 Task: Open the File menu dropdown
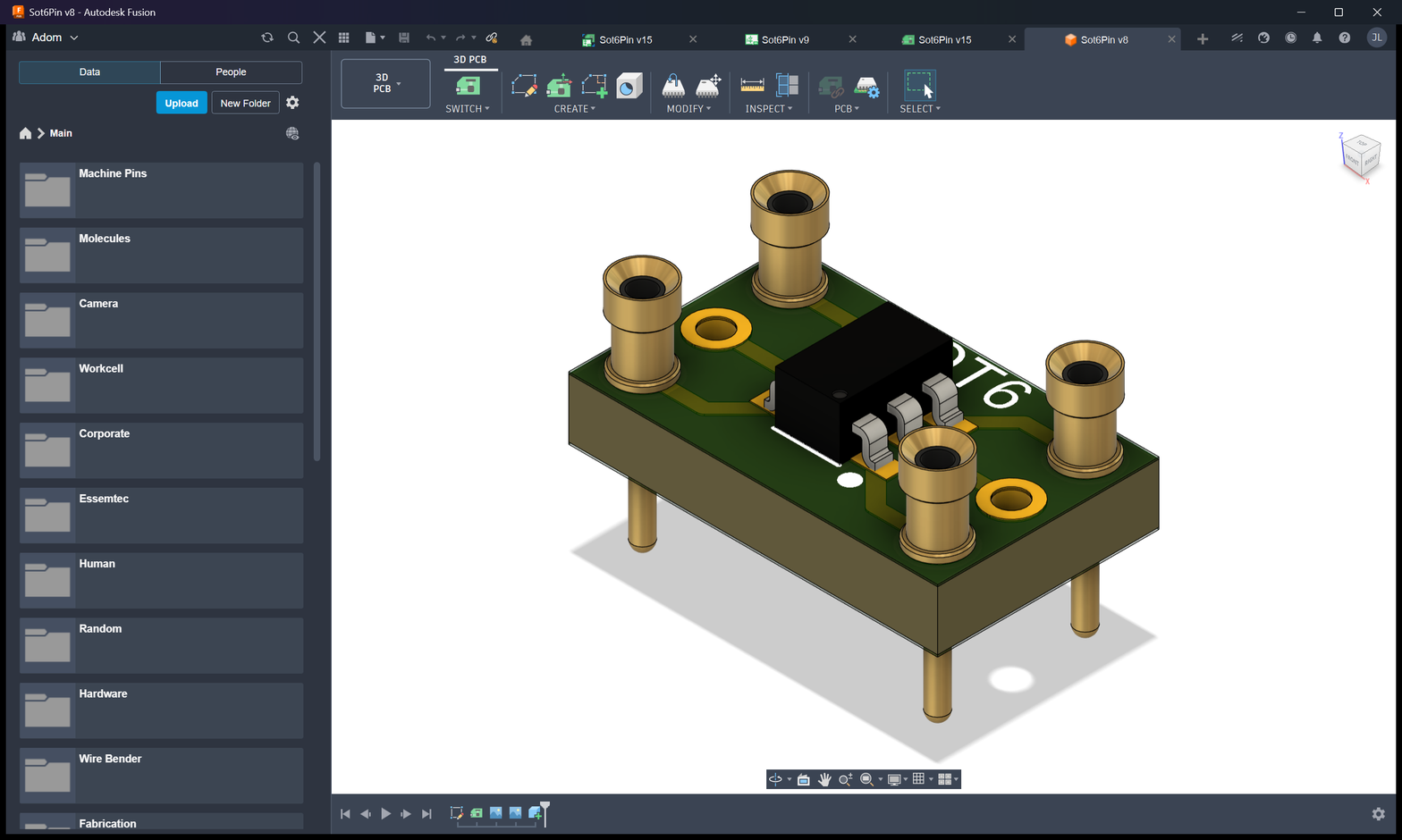point(375,38)
